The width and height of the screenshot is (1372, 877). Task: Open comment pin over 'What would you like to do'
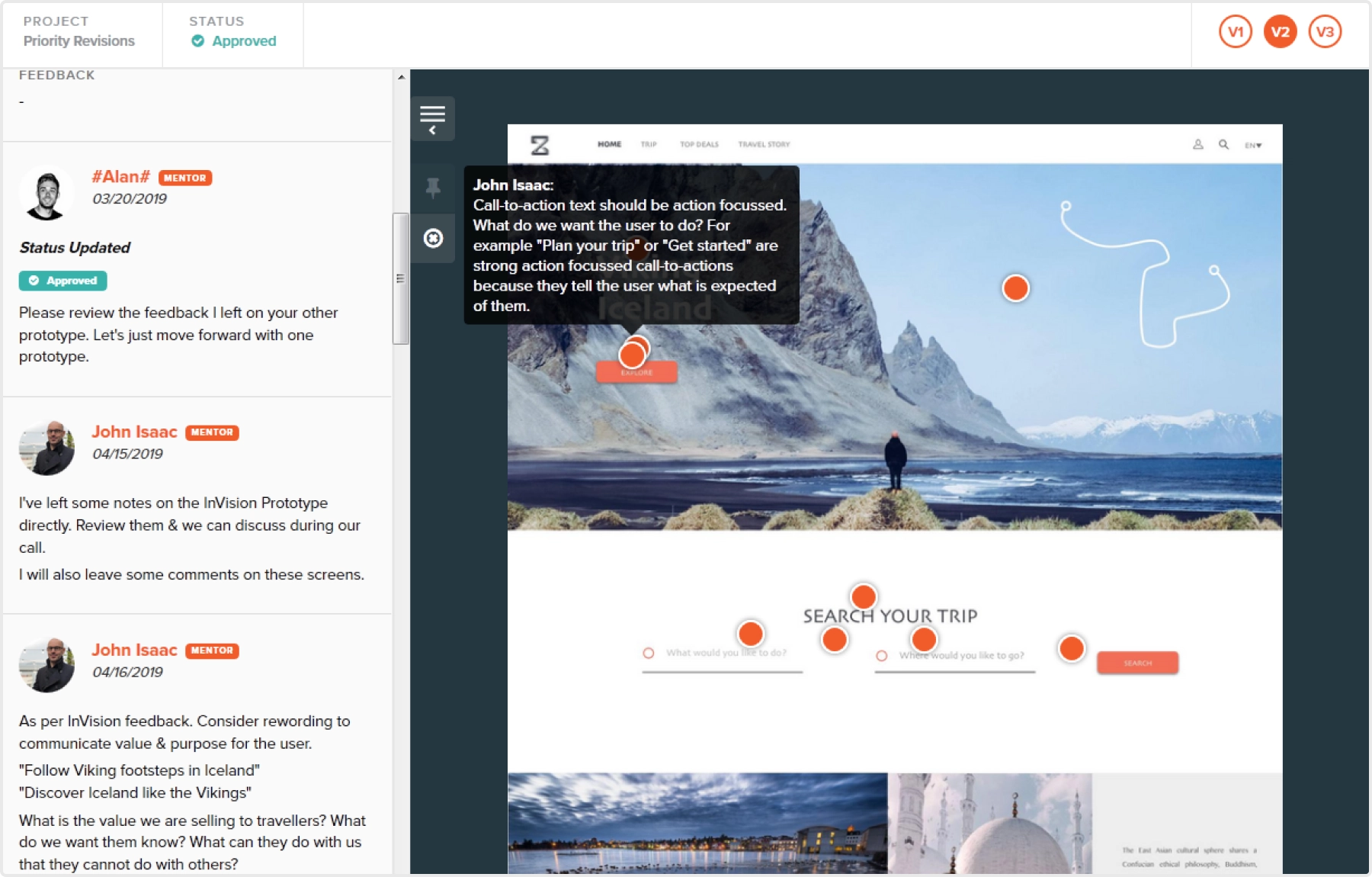[x=751, y=634]
